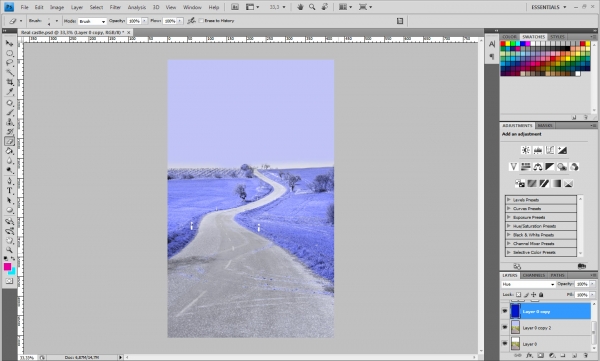Select the Zoom tool in toolbox
The height and width of the screenshot is (361, 600).
(x=10, y=250)
